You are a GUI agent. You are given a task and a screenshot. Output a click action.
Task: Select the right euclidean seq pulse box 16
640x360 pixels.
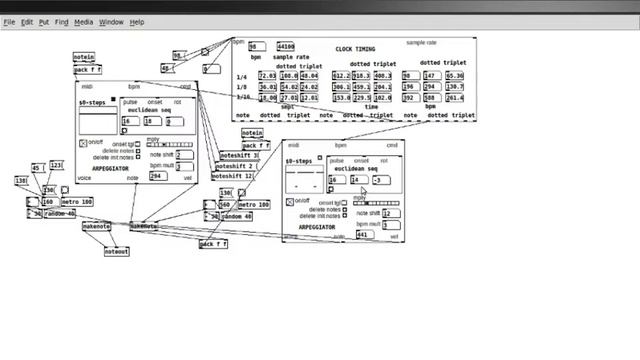(337, 180)
